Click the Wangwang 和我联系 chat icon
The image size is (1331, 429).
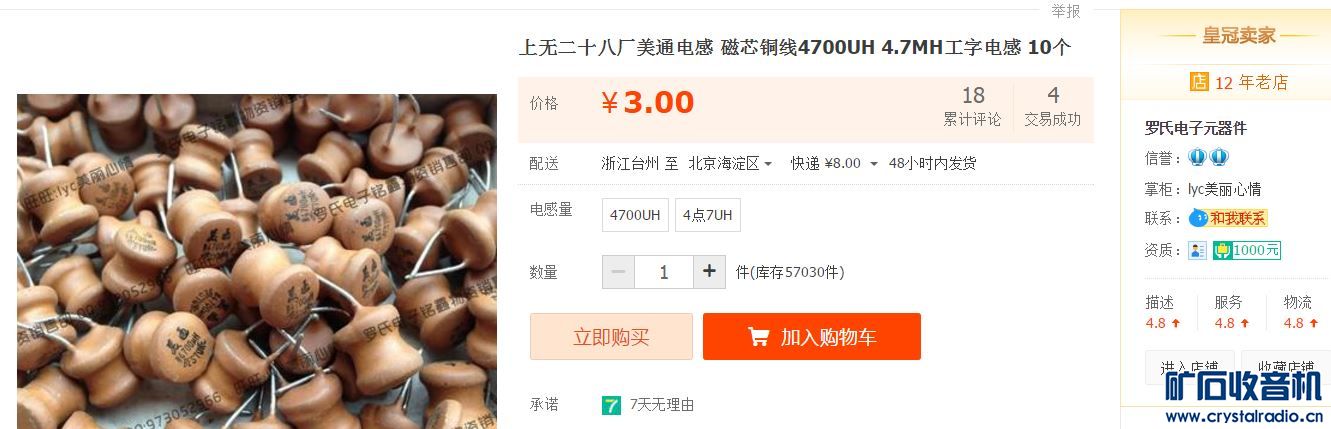tap(1228, 218)
